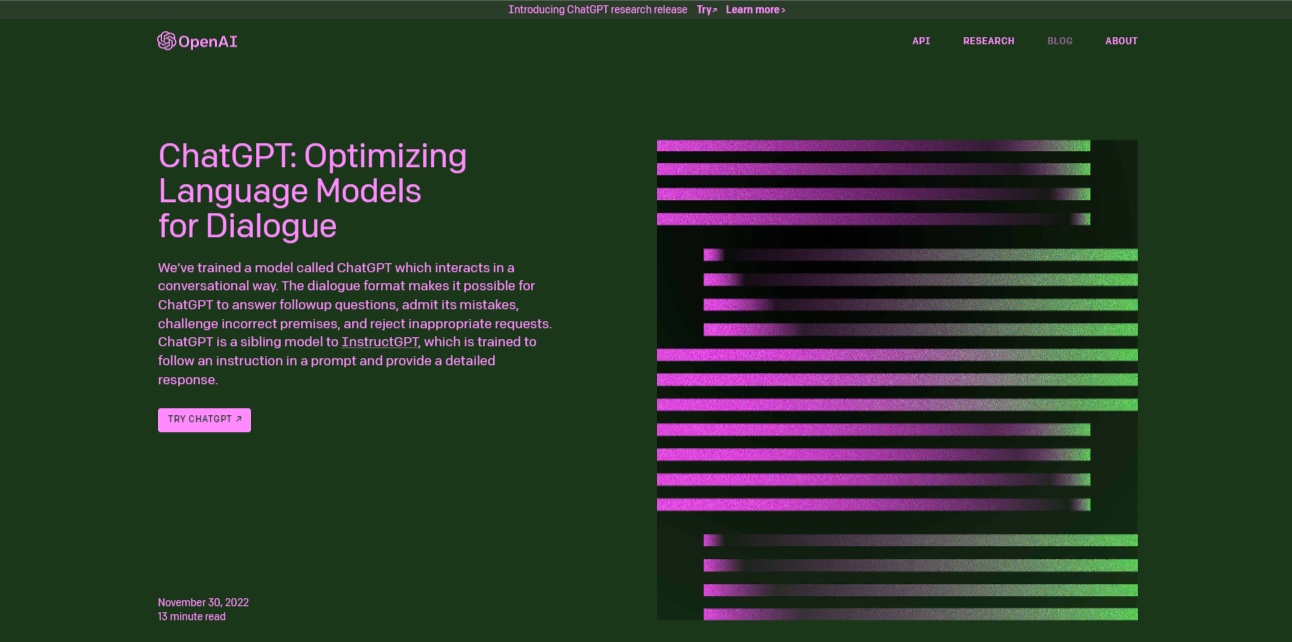
Task: Click the intro paragraph about ChatGPT
Action: (355, 323)
